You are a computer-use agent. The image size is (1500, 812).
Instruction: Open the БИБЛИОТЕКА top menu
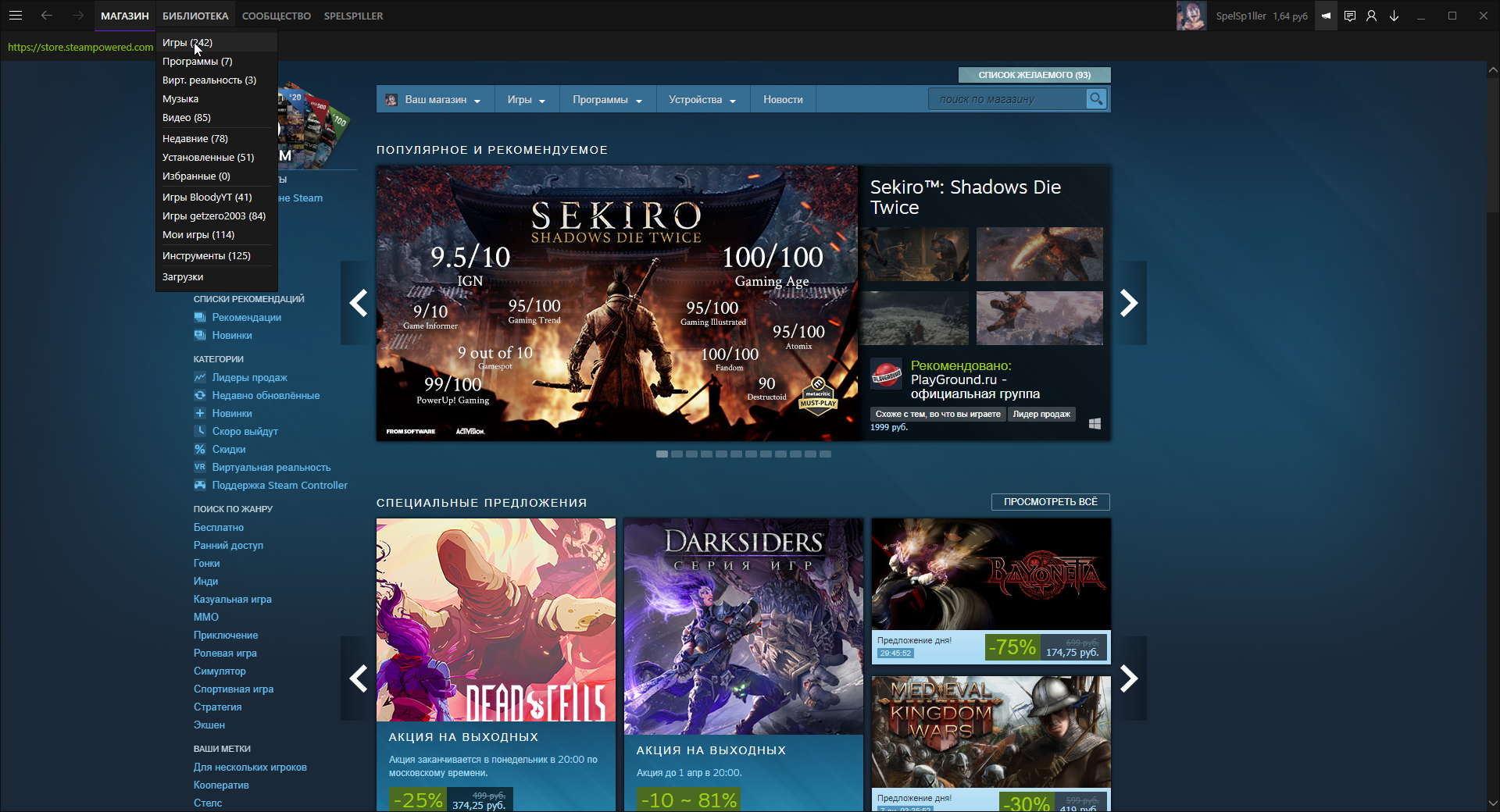tap(195, 16)
